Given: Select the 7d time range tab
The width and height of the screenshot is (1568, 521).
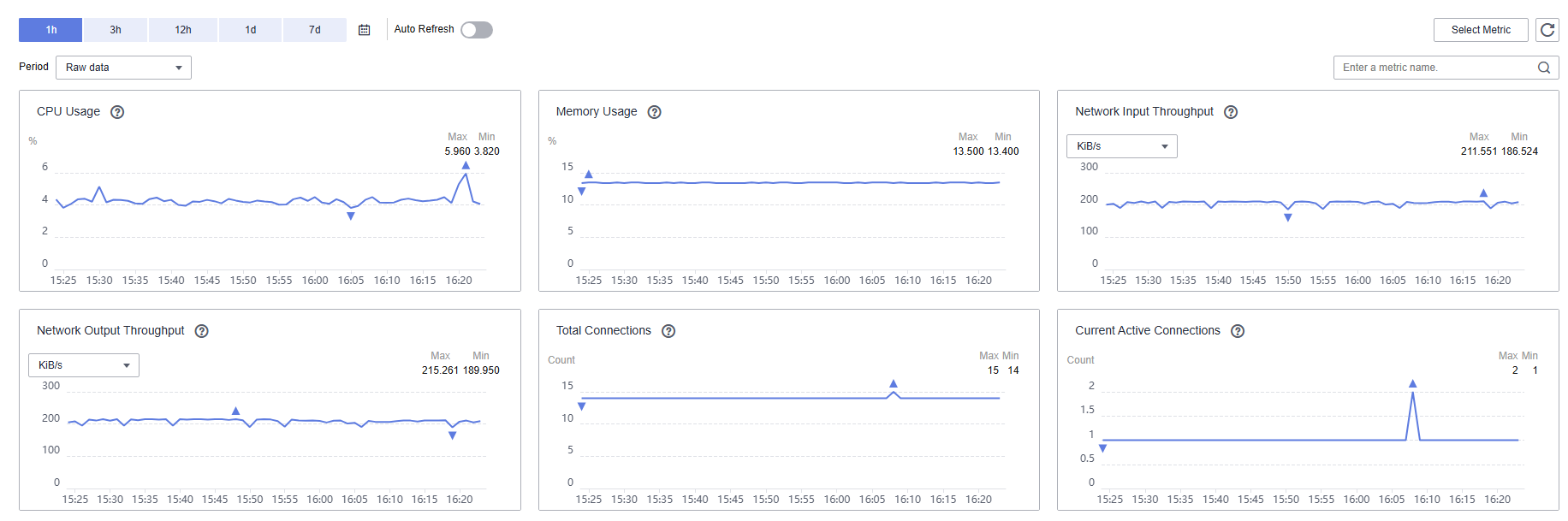Looking at the screenshot, I should tap(315, 30).
